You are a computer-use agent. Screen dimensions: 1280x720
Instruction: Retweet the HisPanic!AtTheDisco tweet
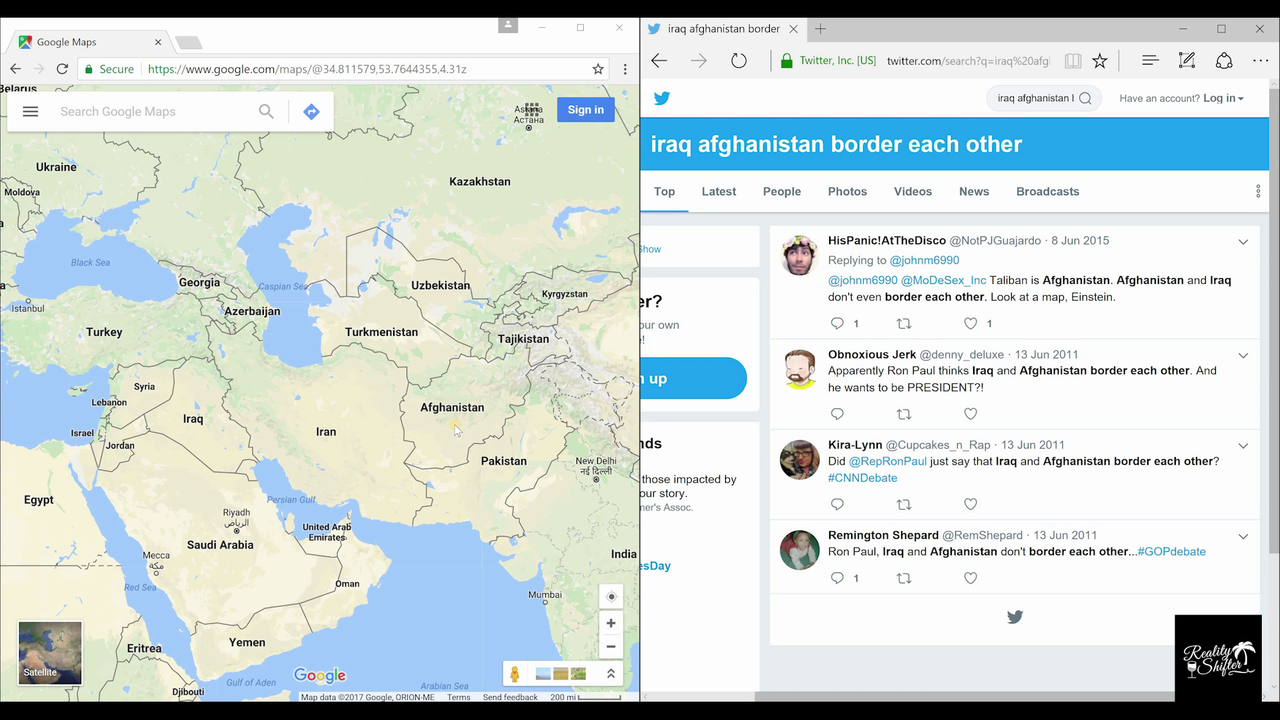pos(904,323)
